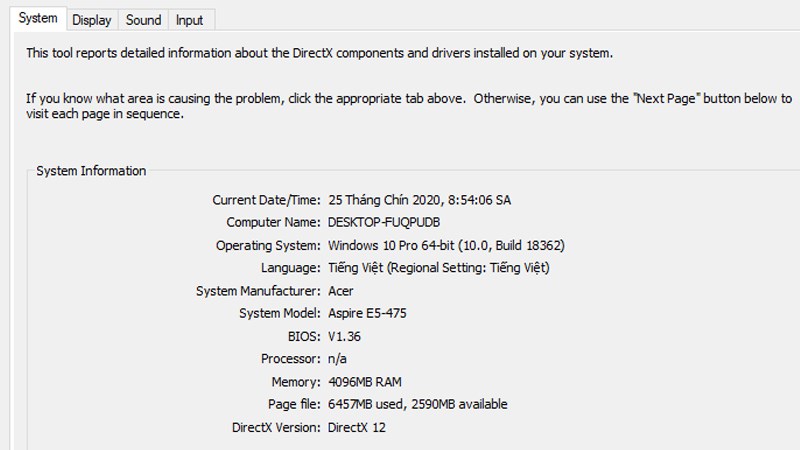Click the DirectX Version value DirectX 12
The image size is (800, 450).
tap(356, 427)
